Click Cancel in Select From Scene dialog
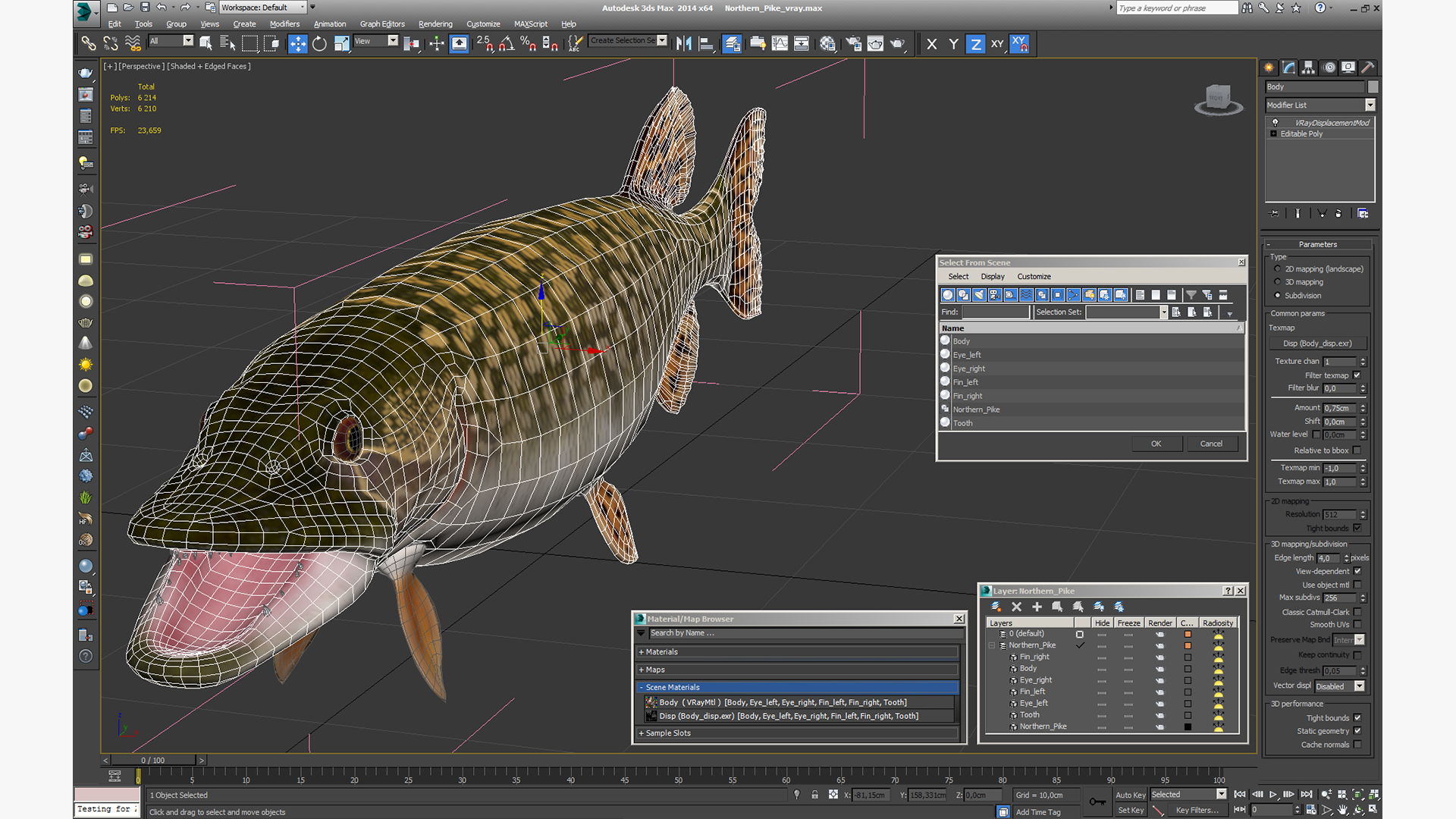 pos(1210,444)
